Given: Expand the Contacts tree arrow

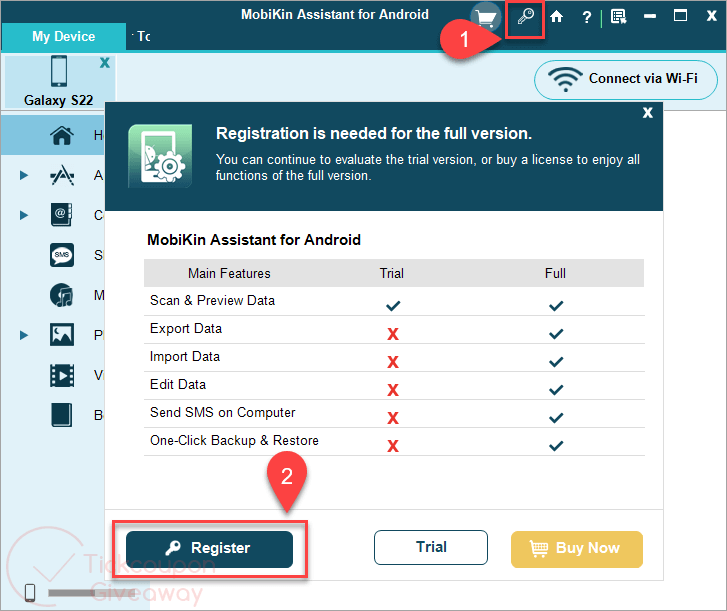Looking at the screenshot, I should tap(24, 215).
